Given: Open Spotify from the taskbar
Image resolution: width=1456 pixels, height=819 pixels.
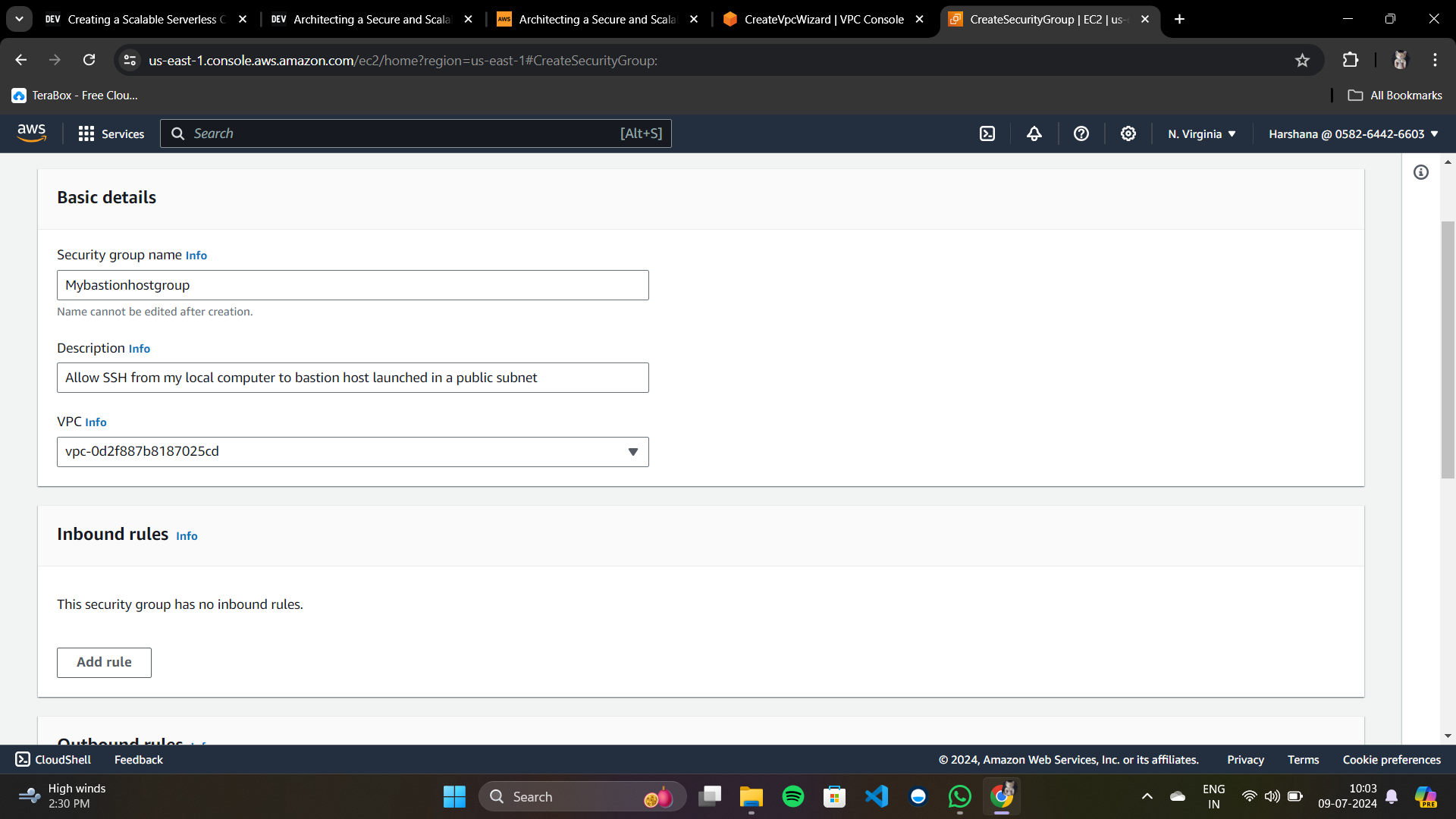Looking at the screenshot, I should (x=793, y=796).
